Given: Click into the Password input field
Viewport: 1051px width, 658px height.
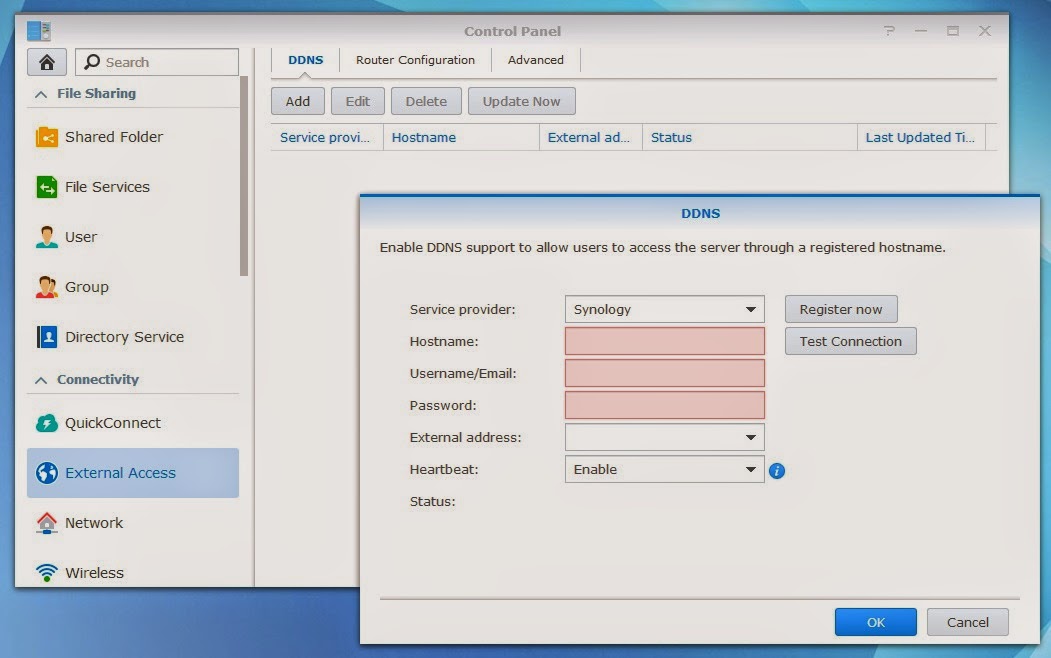Looking at the screenshot, I should [x=664, y=405].
